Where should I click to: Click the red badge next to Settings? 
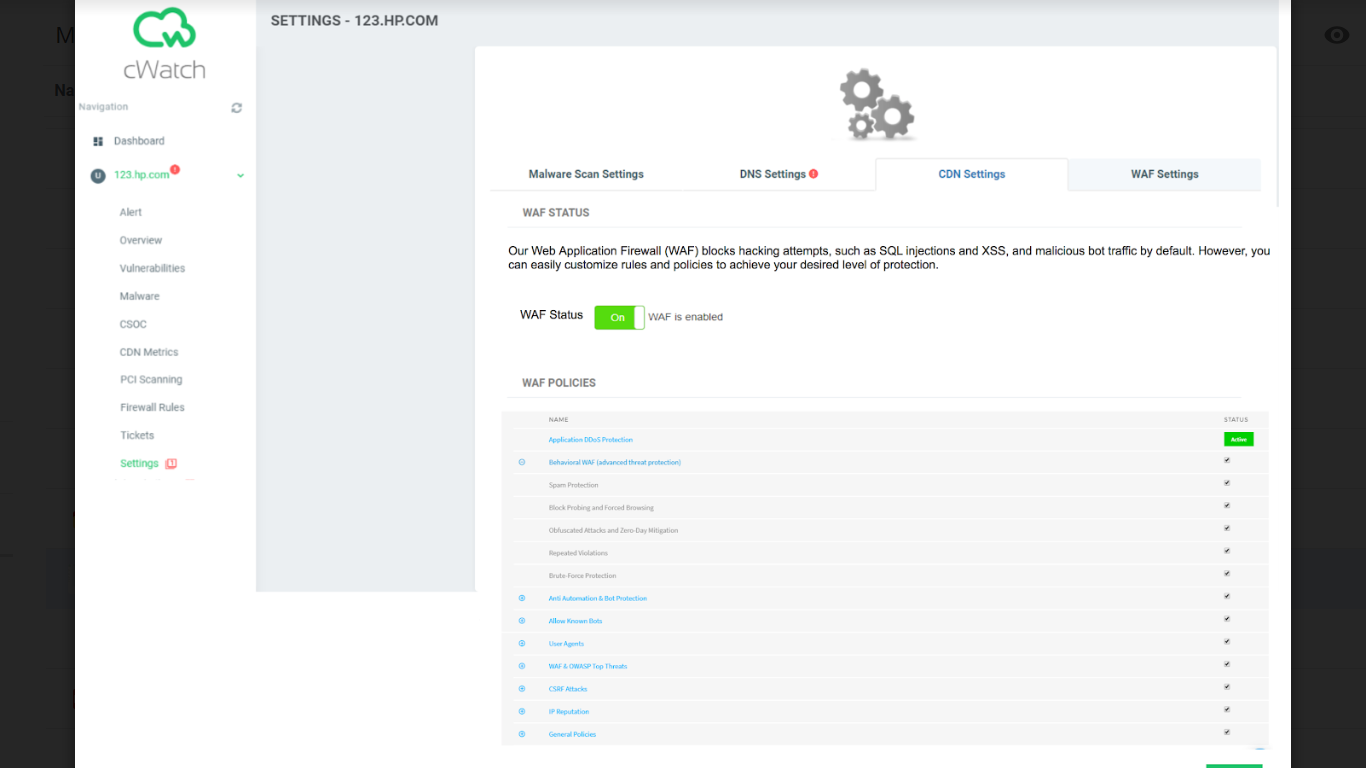pos(171,463)
